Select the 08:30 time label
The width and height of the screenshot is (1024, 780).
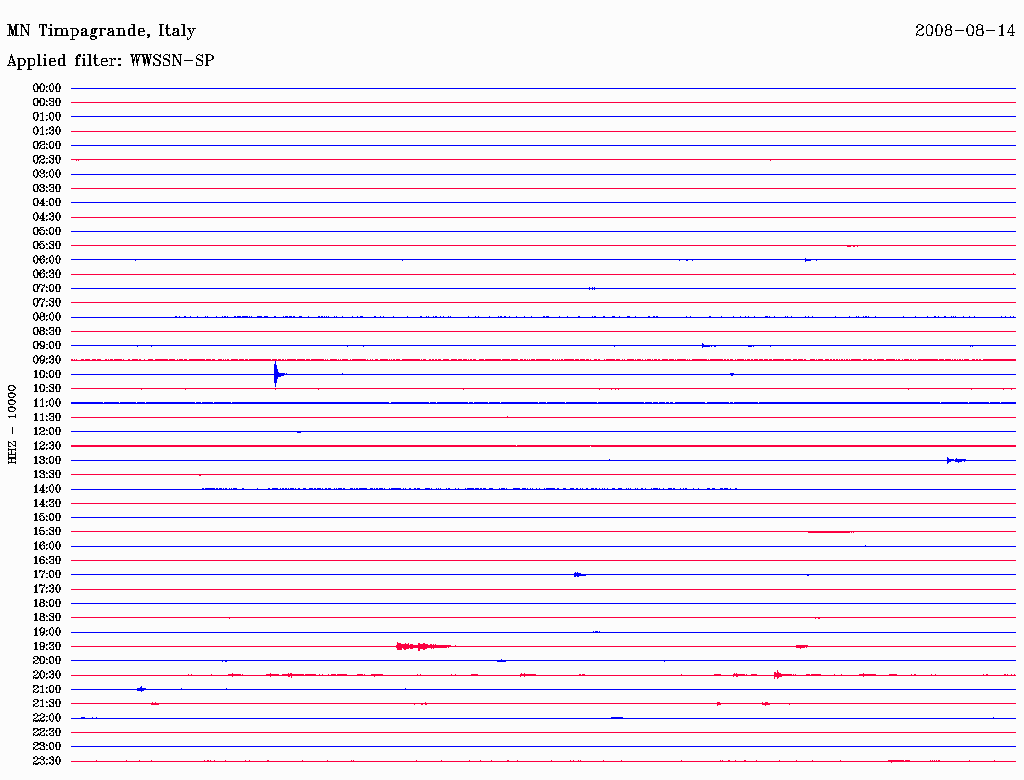tap(47, 332)
